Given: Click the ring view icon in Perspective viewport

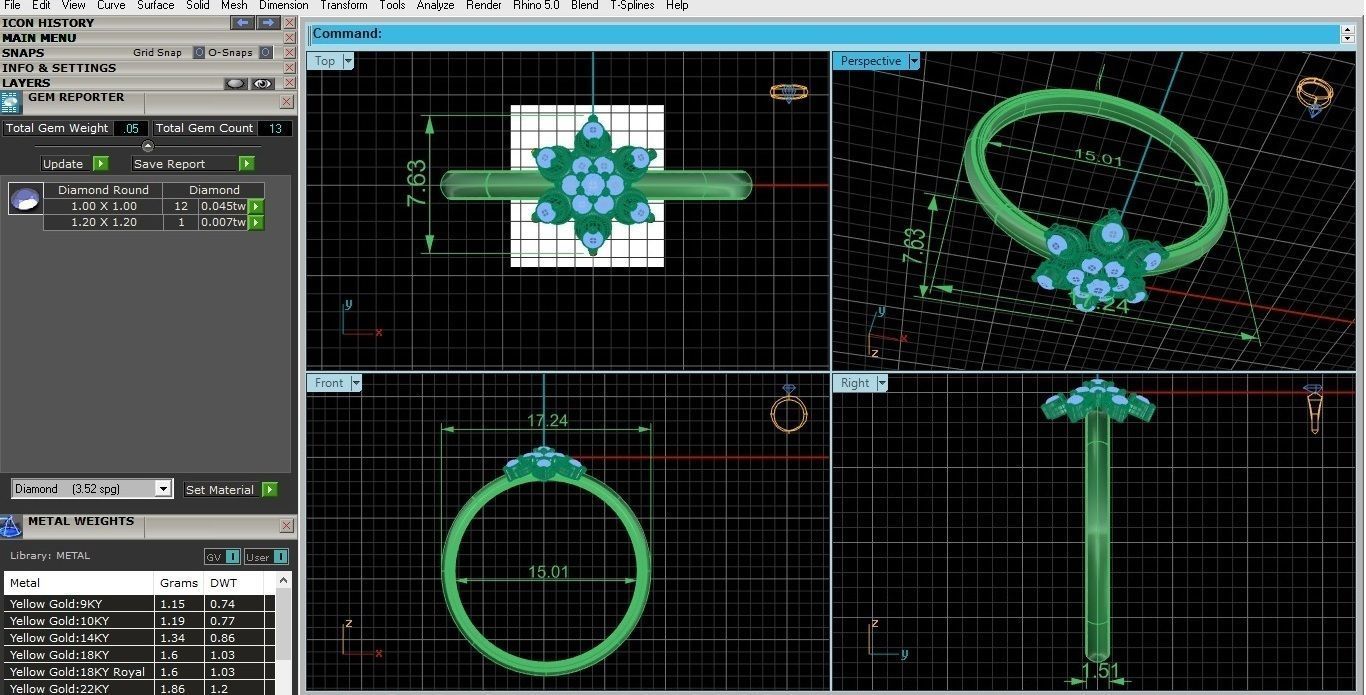Looking at the screenshot, I should [1315, 97].
